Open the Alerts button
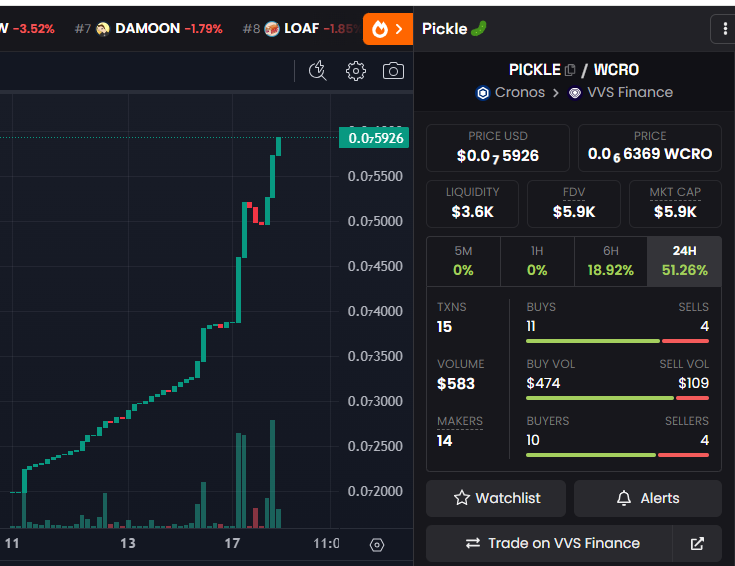735x566 pixels. click(648, 498)
